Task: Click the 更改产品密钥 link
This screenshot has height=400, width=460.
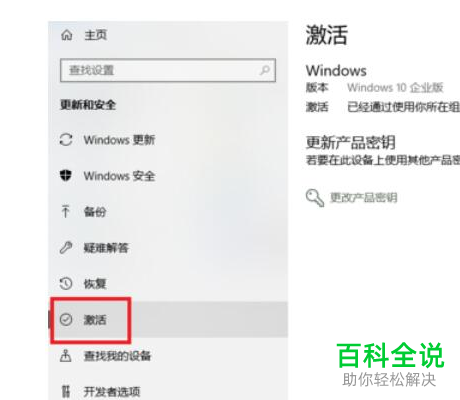Action: point(363,198)
